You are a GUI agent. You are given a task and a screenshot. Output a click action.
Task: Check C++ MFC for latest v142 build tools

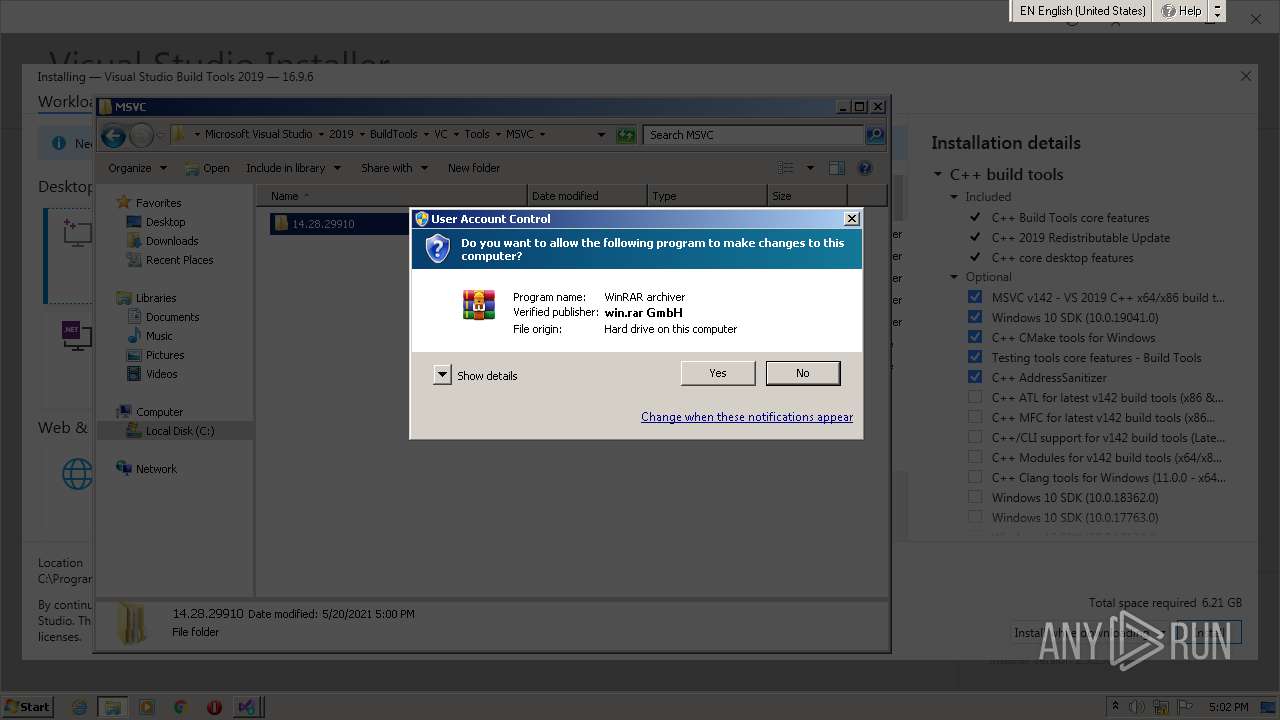[975, 417]
